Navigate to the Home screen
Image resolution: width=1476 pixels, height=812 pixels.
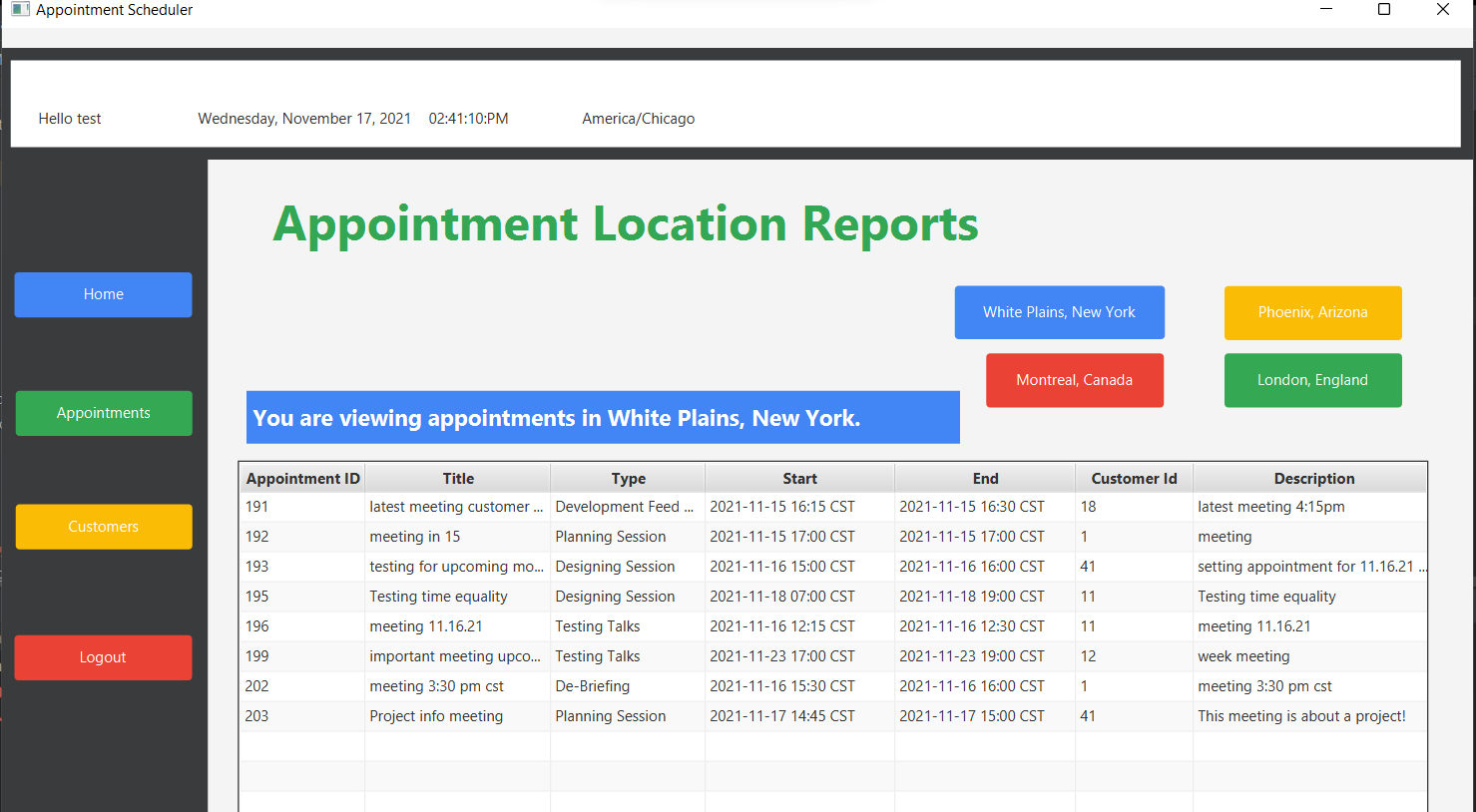tap(103, 294)
